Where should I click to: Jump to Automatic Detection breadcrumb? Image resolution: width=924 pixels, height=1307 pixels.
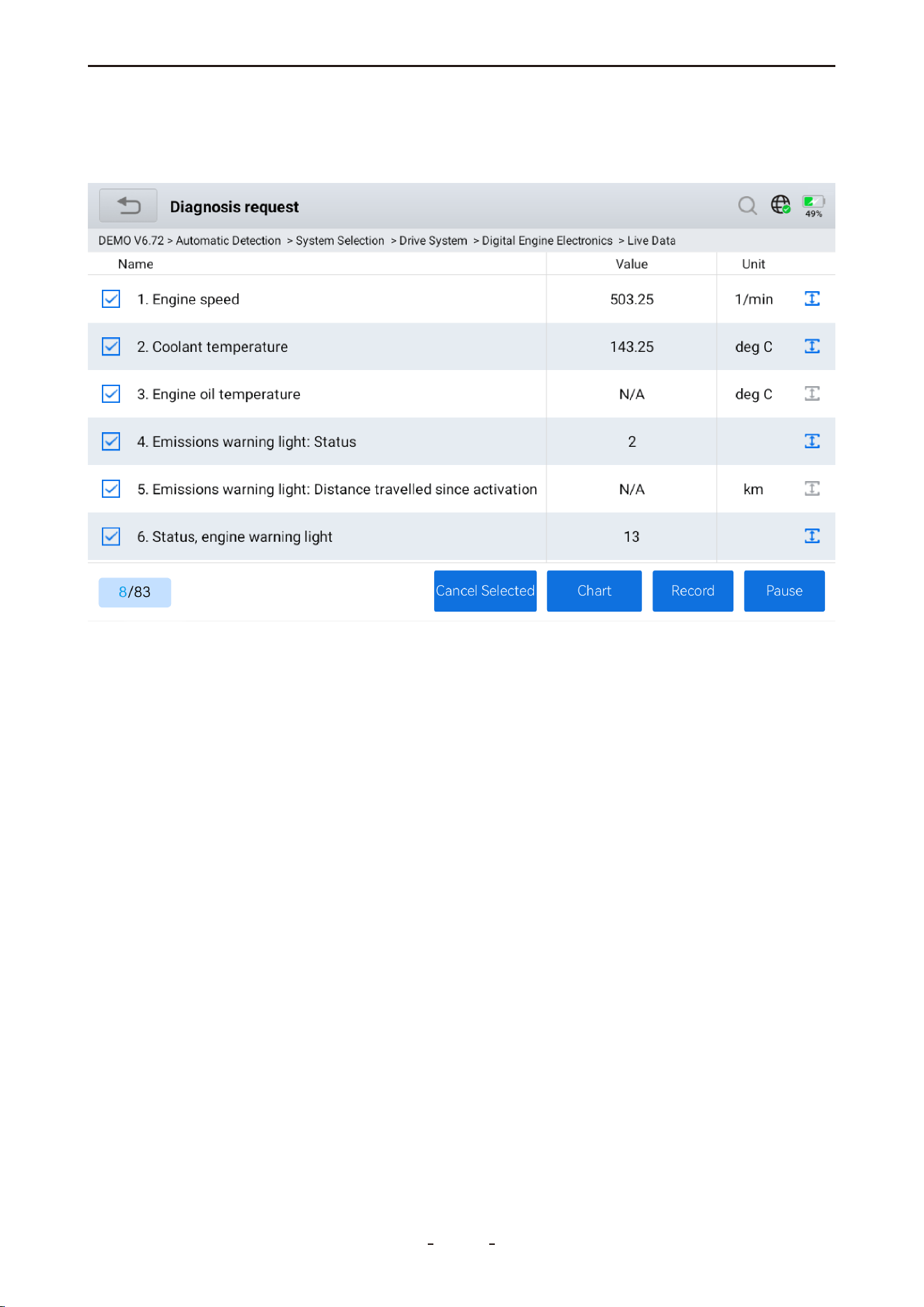coord(228,241)
